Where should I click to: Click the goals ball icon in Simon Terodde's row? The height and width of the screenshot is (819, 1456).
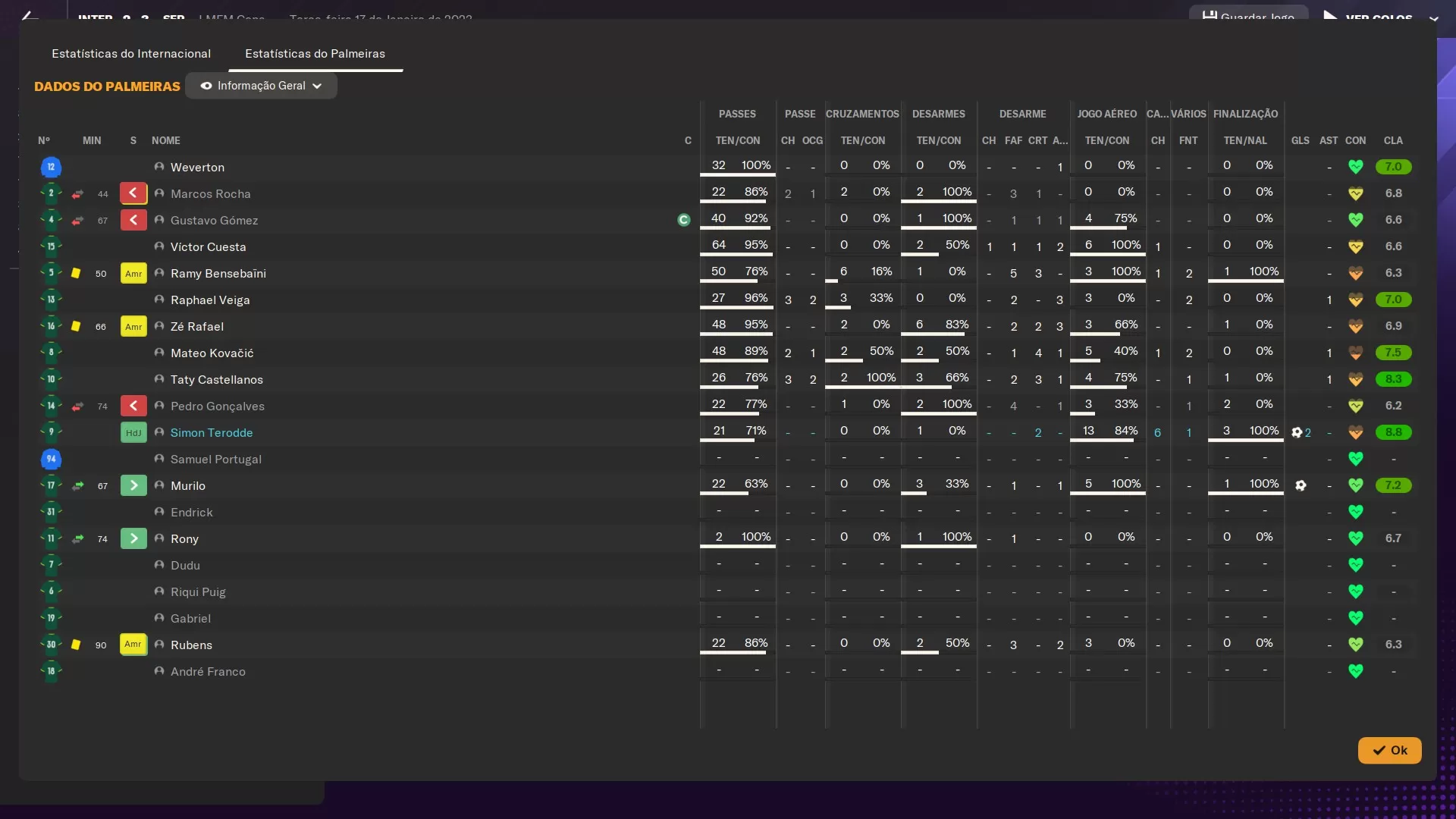(x=1297, y=432)
